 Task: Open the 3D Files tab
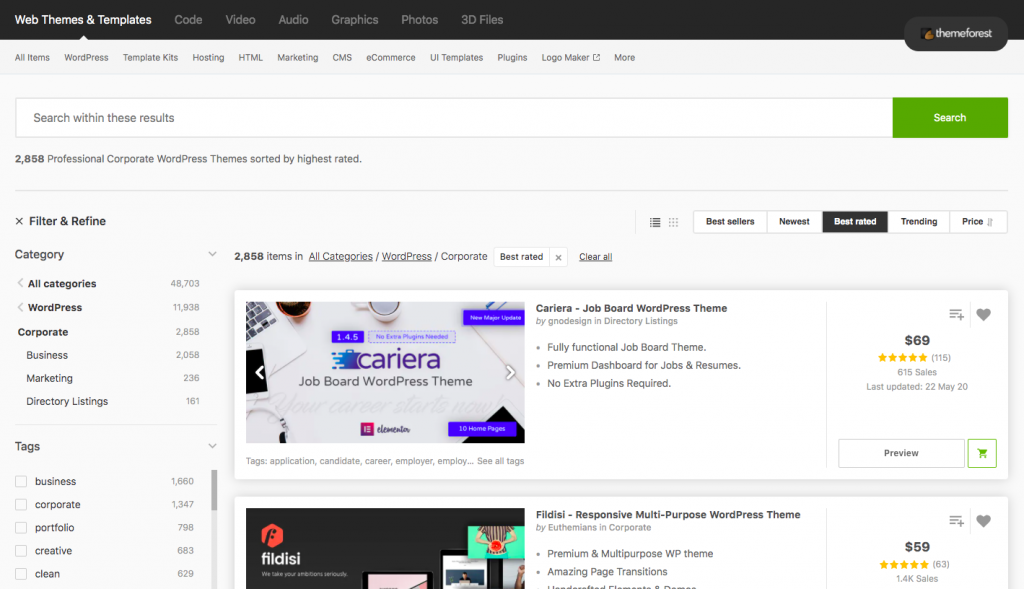click(482, 20)
